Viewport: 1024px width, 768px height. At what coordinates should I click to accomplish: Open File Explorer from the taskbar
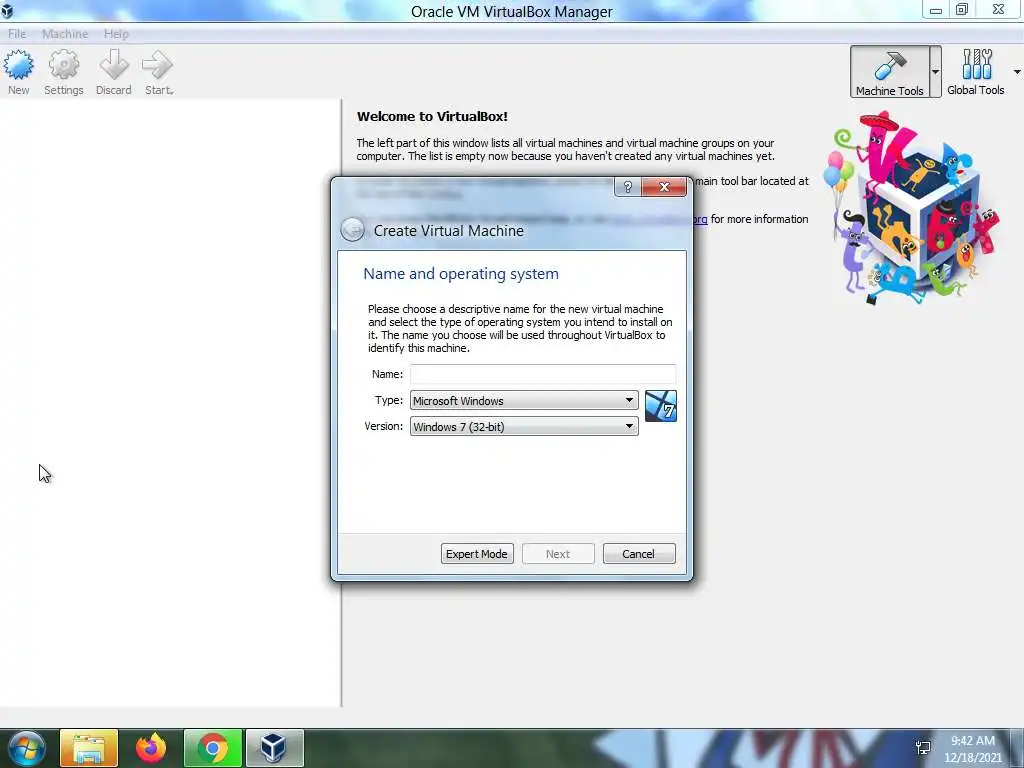[x=89, y=748]
